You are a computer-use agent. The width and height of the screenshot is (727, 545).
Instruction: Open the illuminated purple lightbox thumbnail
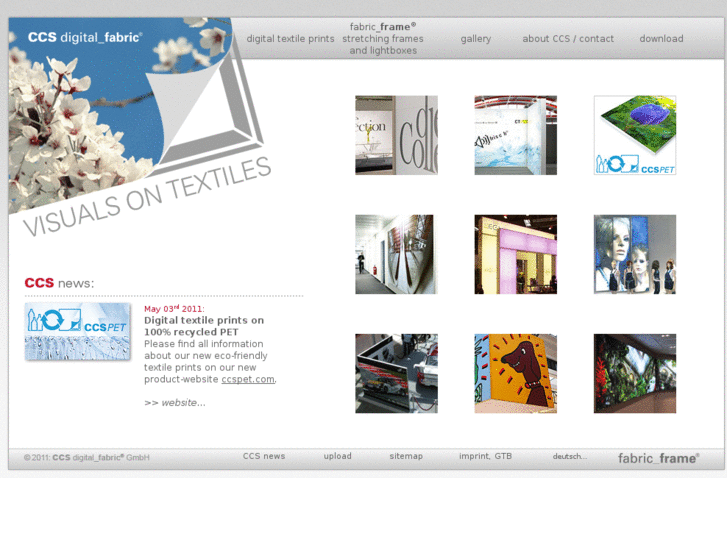515,254
